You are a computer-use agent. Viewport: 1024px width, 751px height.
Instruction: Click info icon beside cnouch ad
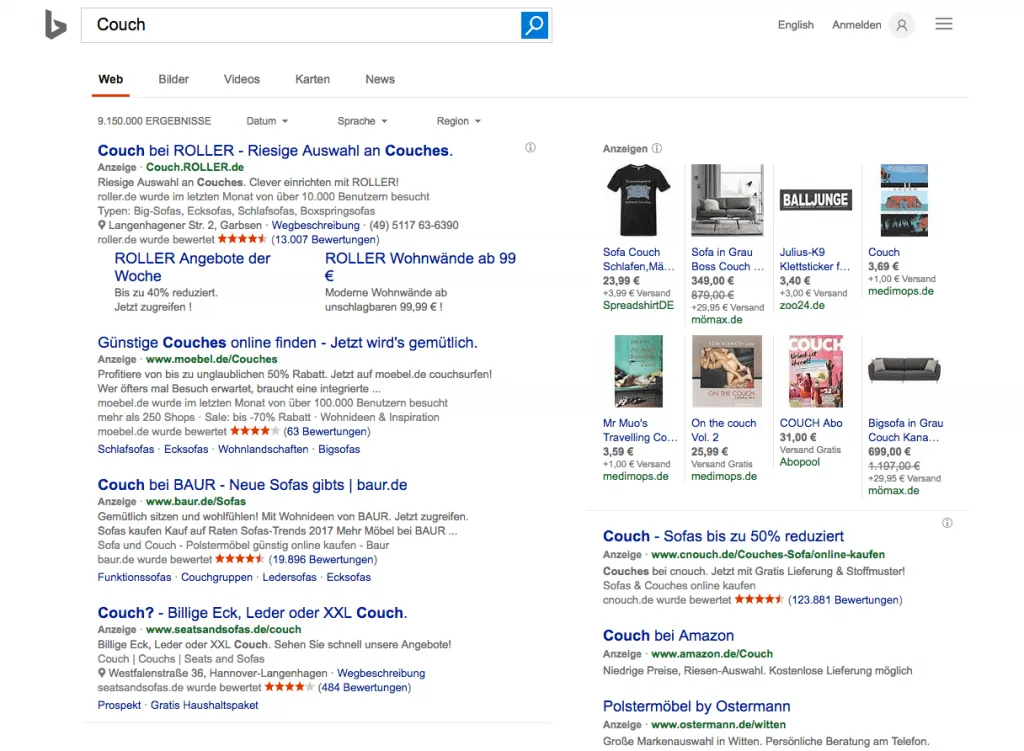(x=947, y=522)
